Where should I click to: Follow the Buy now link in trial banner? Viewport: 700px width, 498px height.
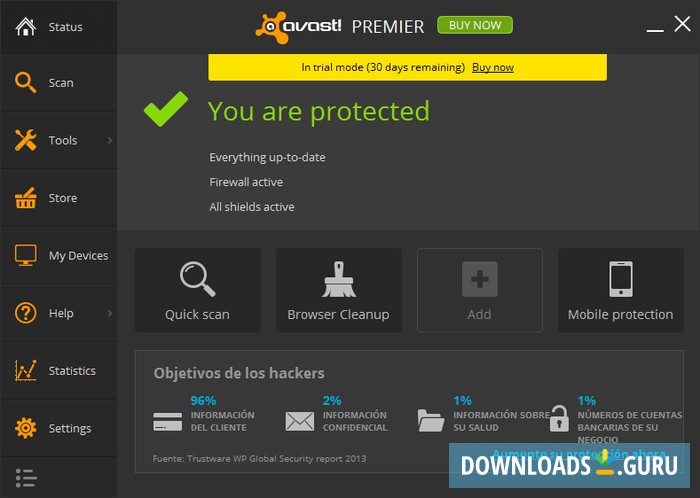tap(493, 67)
